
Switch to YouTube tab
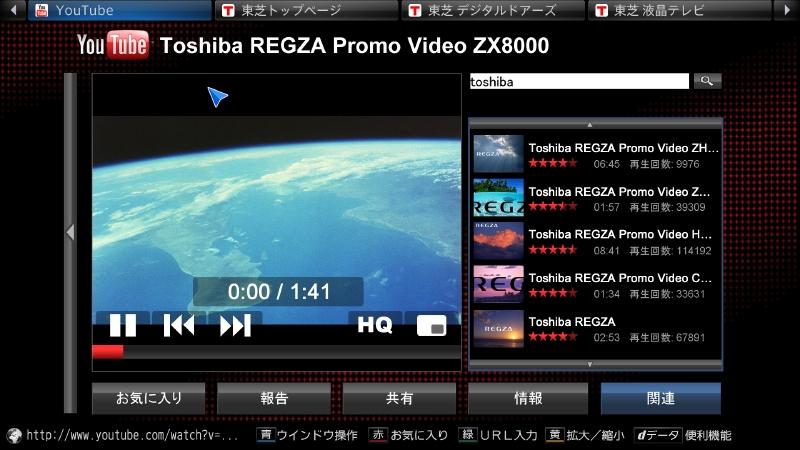tap(120, 10)
